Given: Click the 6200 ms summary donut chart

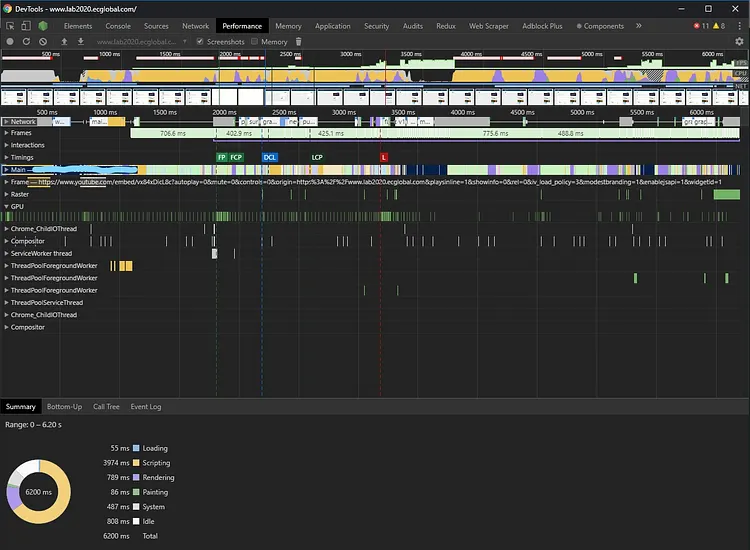Looking at the screenshot, I should tap(38, 492).
